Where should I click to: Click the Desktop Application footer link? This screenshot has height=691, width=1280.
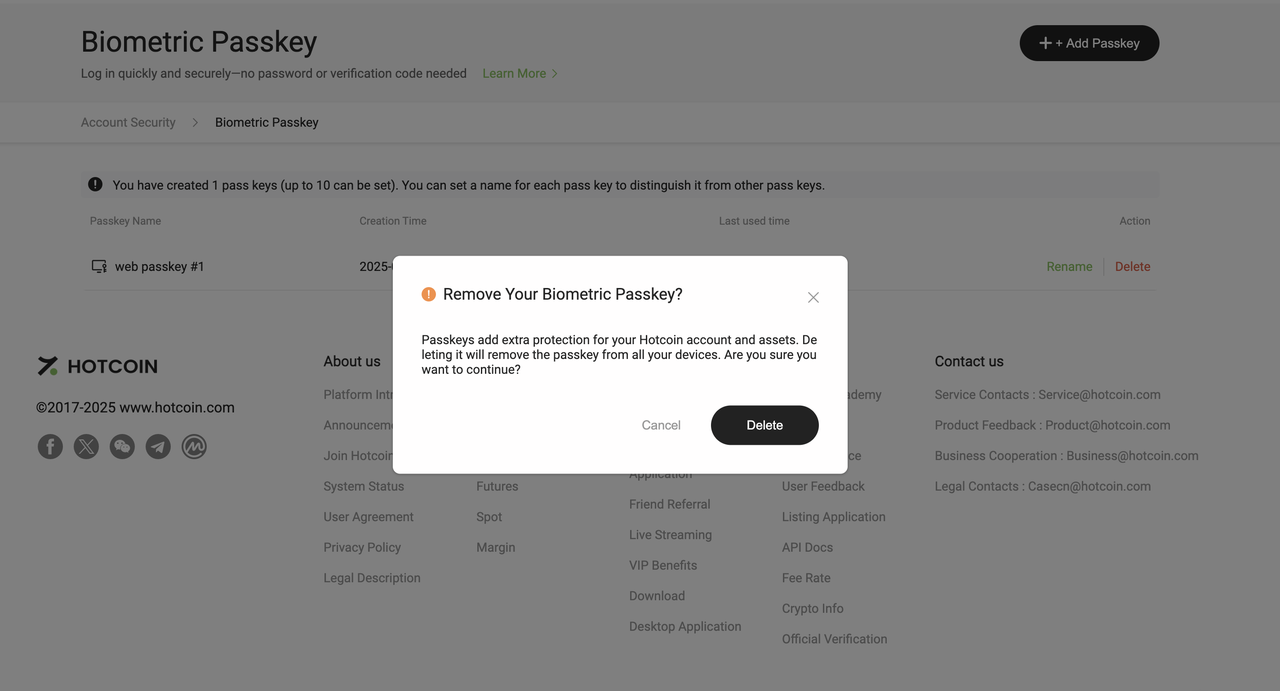[685, 626]
